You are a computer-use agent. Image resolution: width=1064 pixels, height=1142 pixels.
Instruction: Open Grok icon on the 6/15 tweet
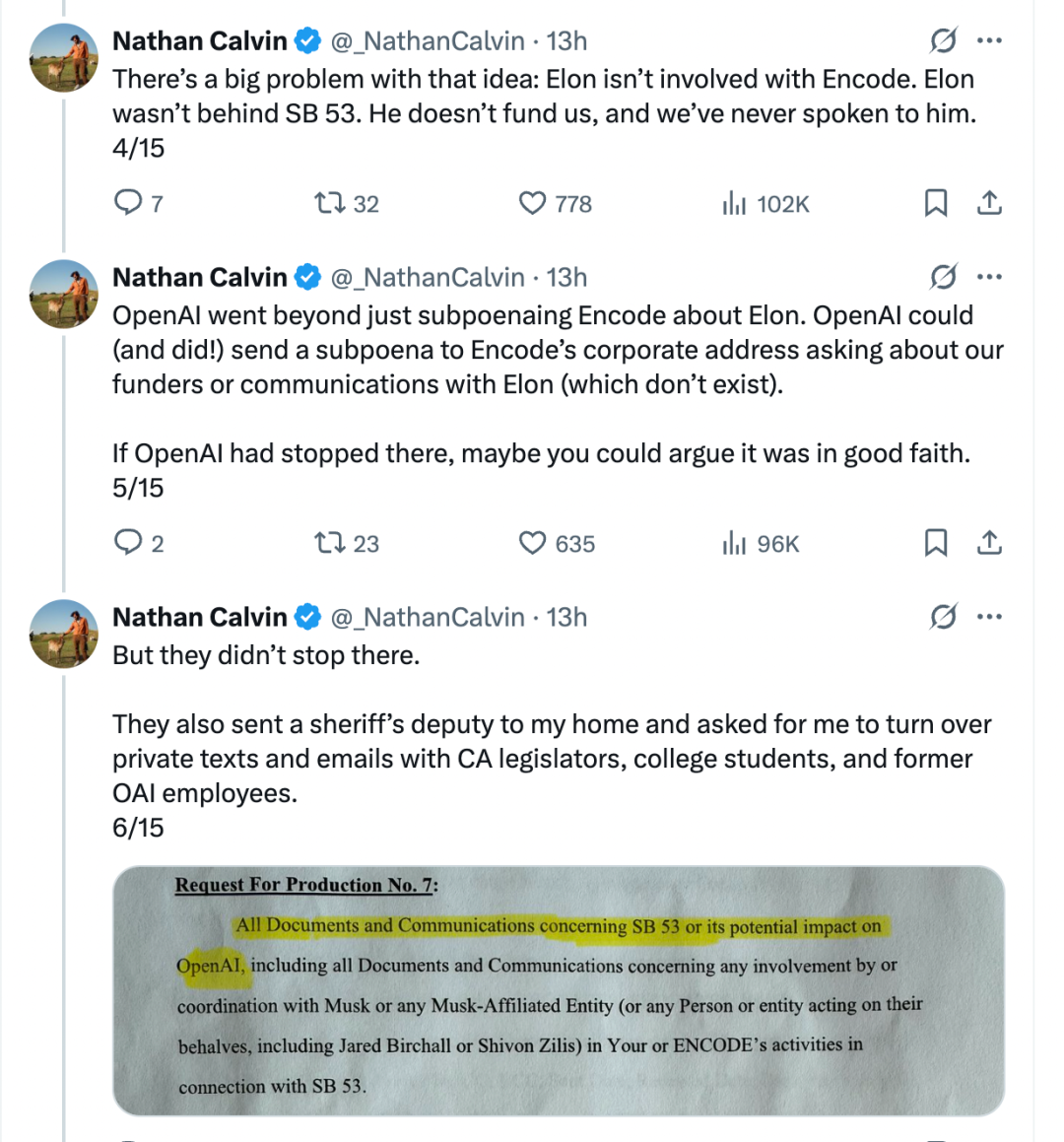click(943, 617)
